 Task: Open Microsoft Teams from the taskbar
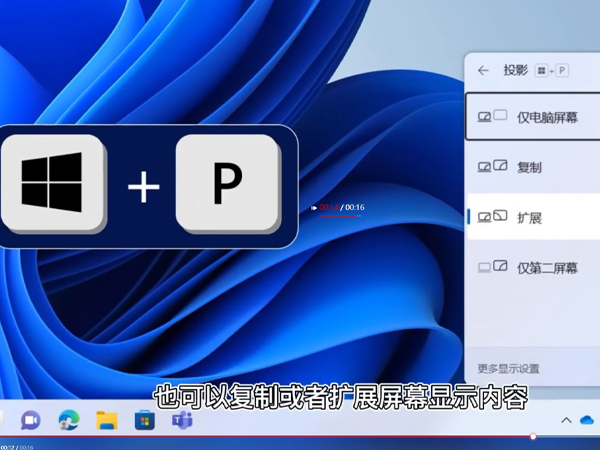tap(182, 420)
